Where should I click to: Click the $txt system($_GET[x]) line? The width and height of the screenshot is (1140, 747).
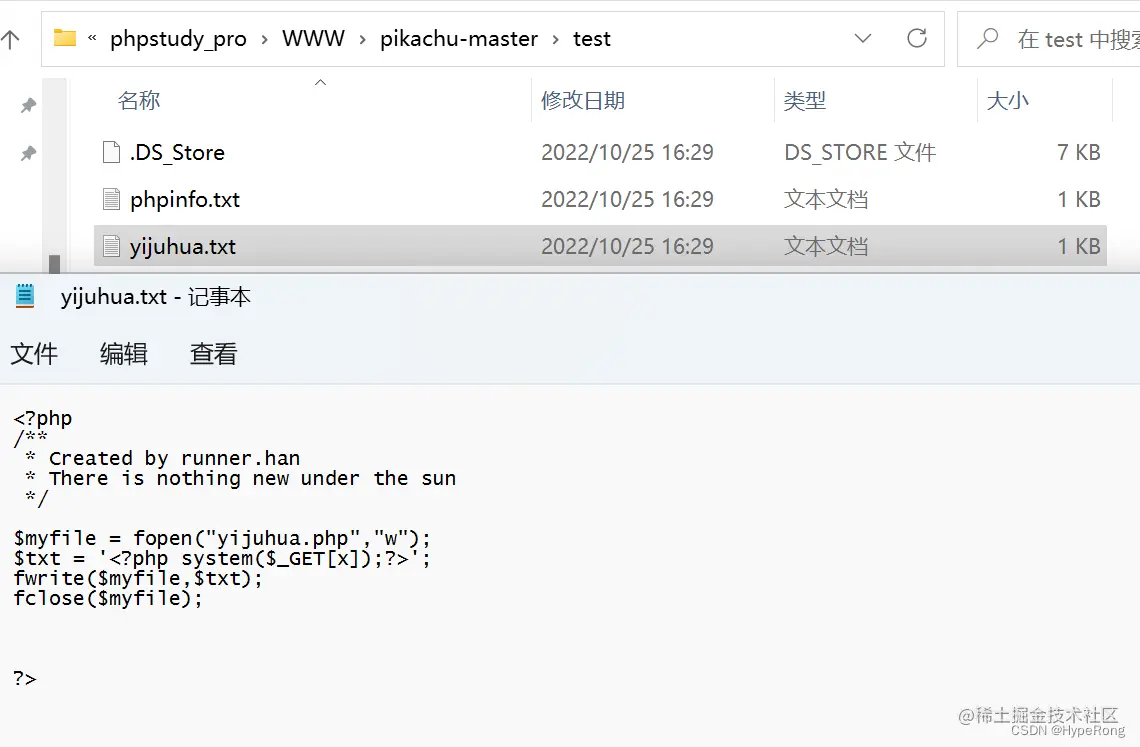(222, 559)
